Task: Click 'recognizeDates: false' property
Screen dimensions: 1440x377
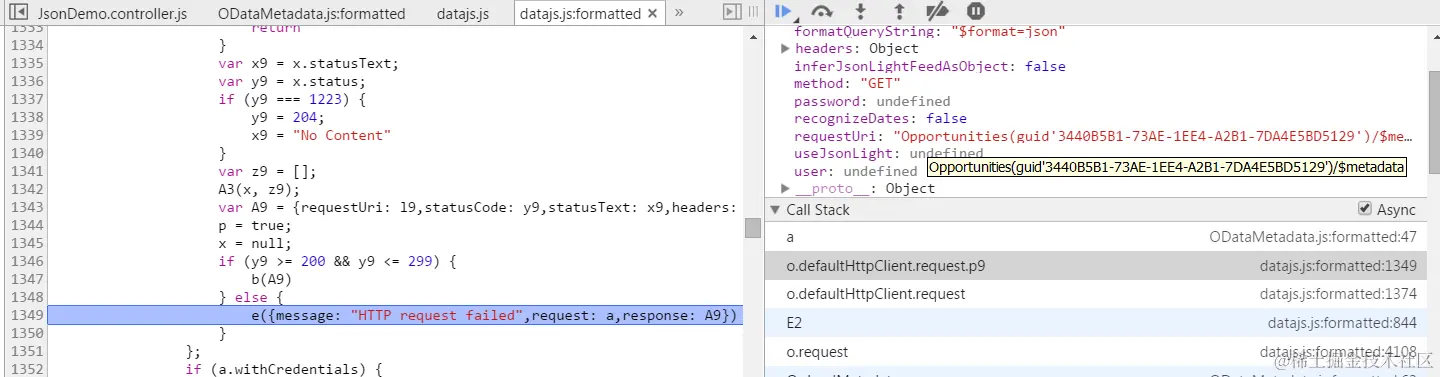Action: coord(880,118)
